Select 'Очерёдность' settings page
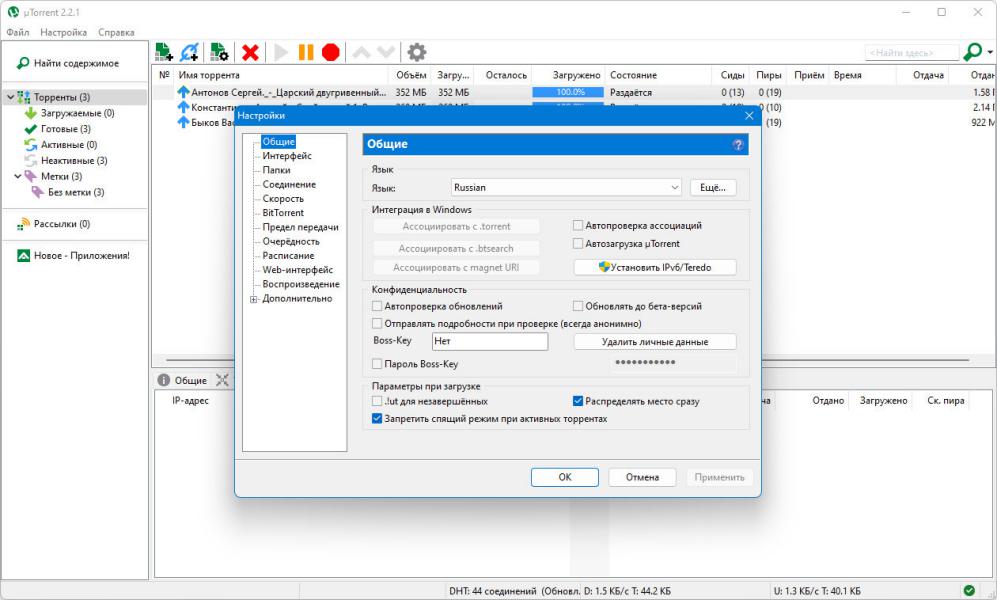Image resolution: width=997 pixels, height=600 pixels. [291, 242]
